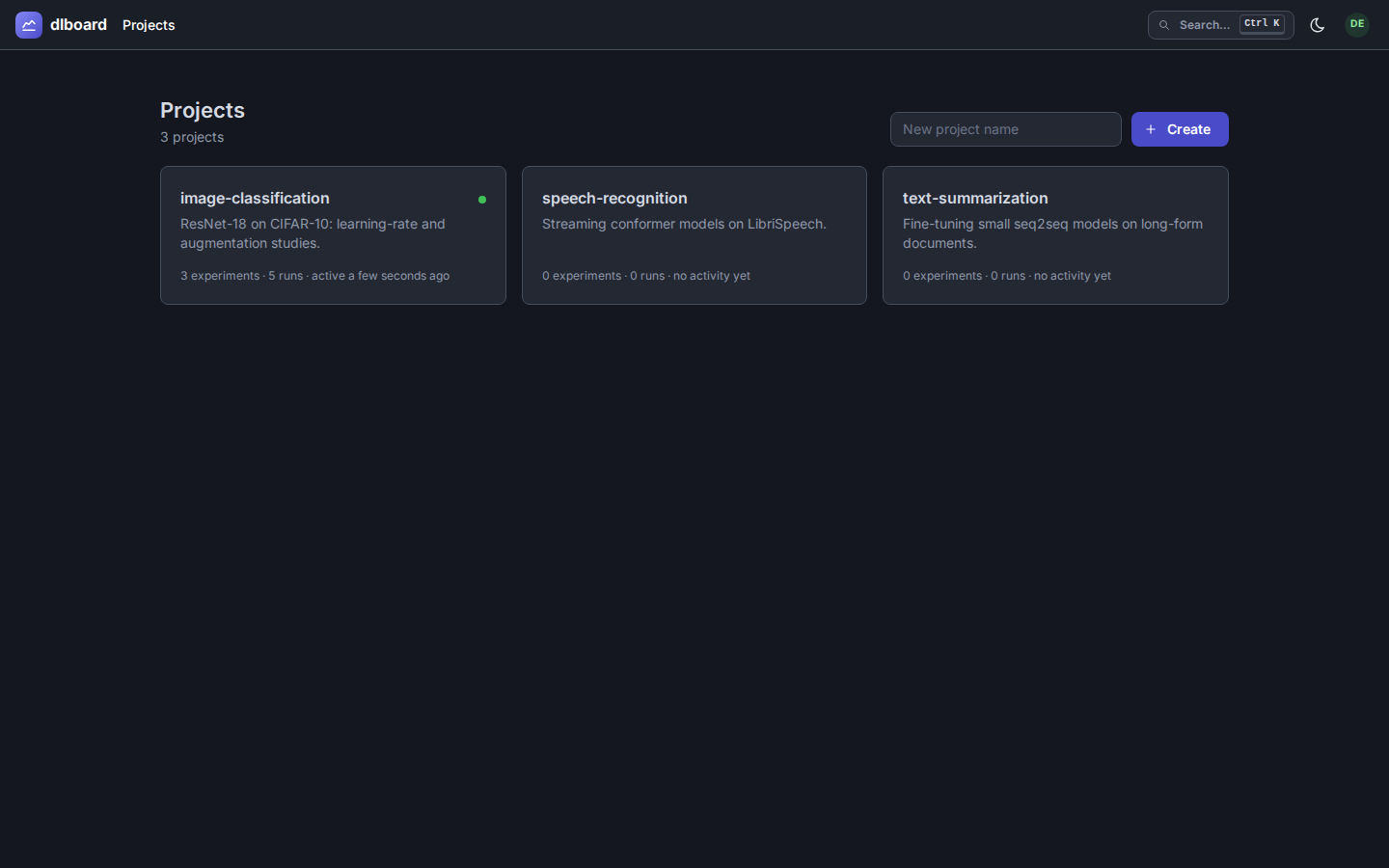This screenshot has height=868, width=1389.
Task: Go to Projects in the top navigation
Action: [149, 25]
